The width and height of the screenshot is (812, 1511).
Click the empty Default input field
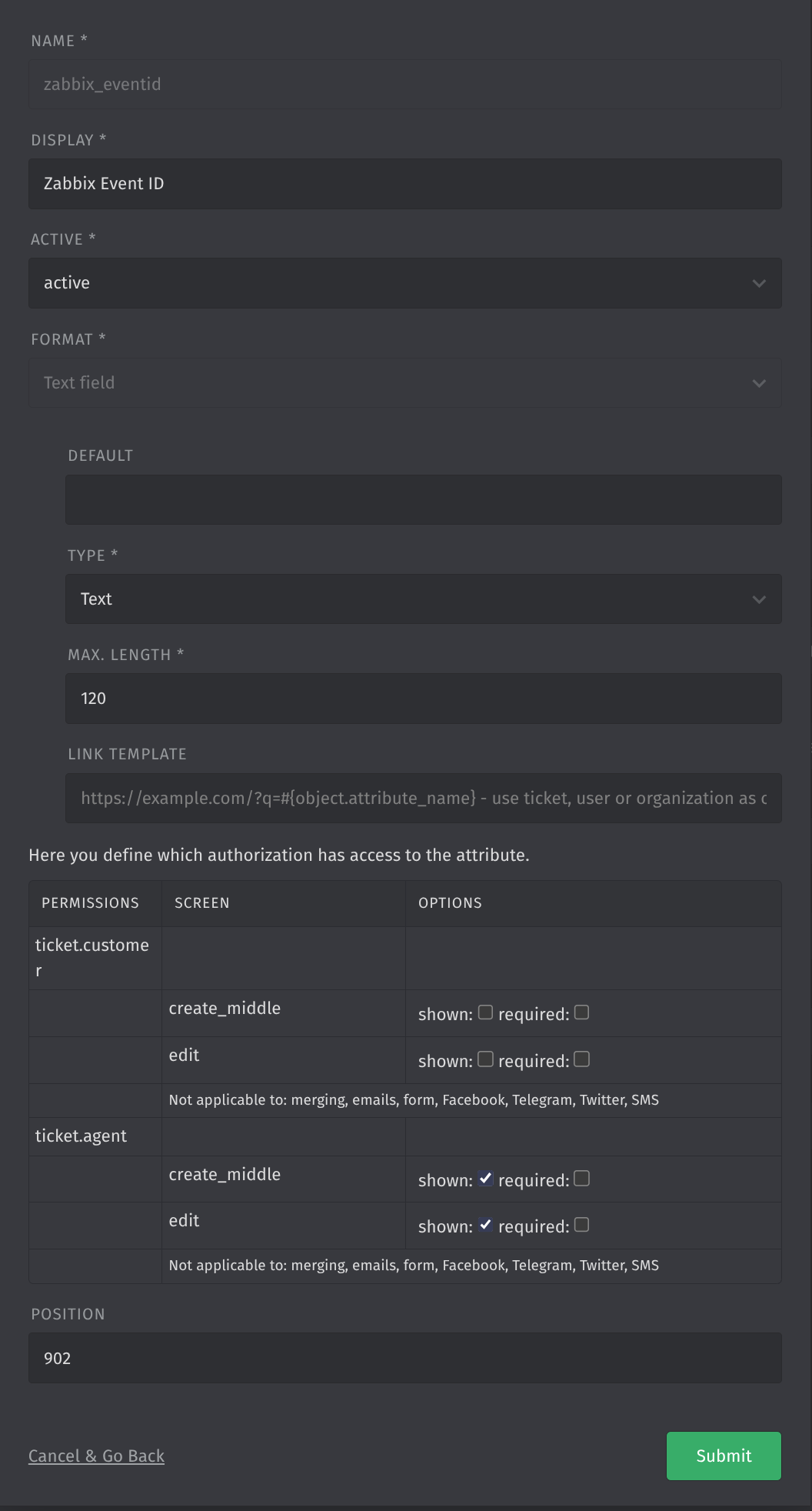423,499
